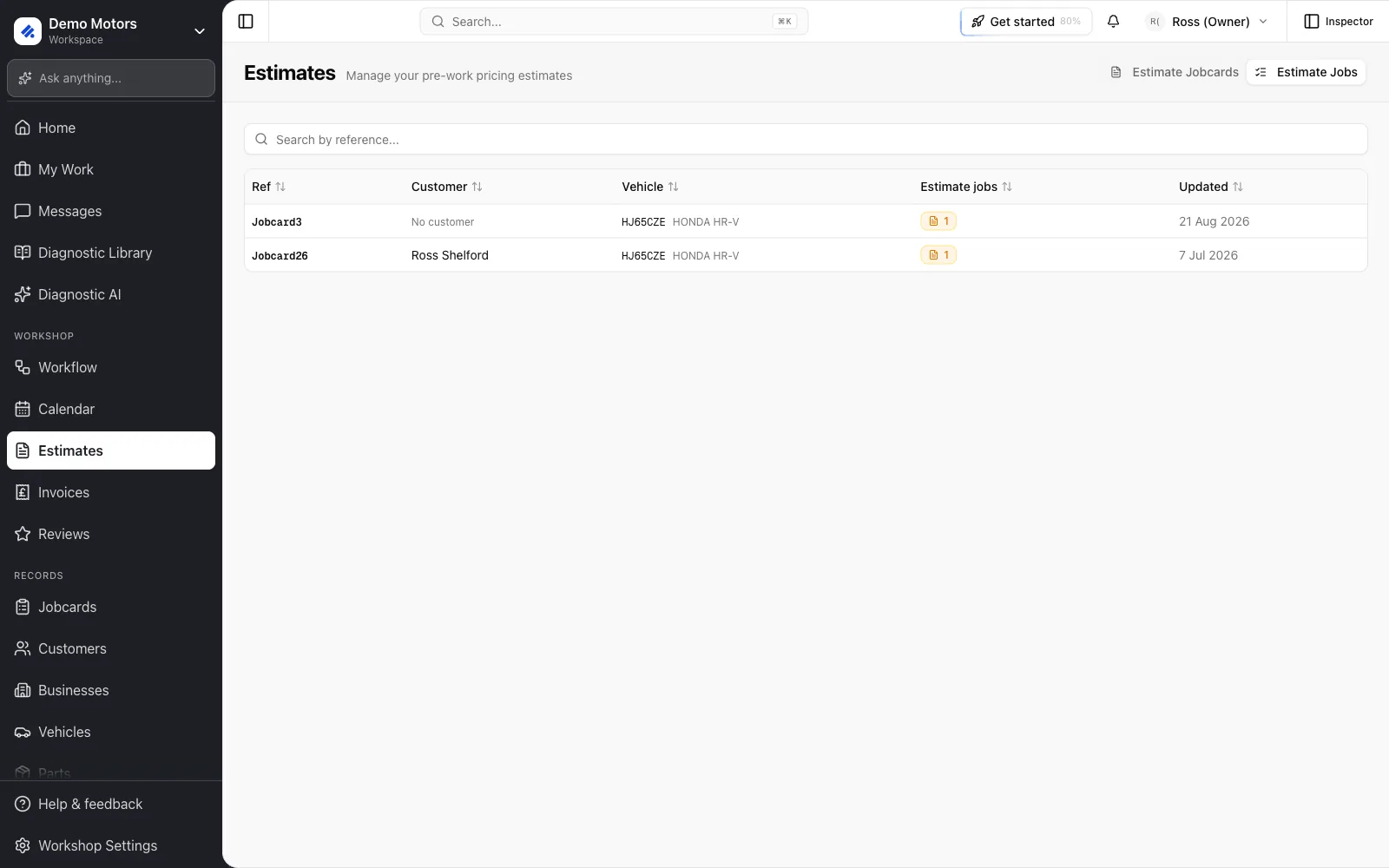Image resolution: width=1389 pixels, height=868 pixels.
Task: Focus the top global Search box
Action: pyautogui.click(x=614, y=22)
